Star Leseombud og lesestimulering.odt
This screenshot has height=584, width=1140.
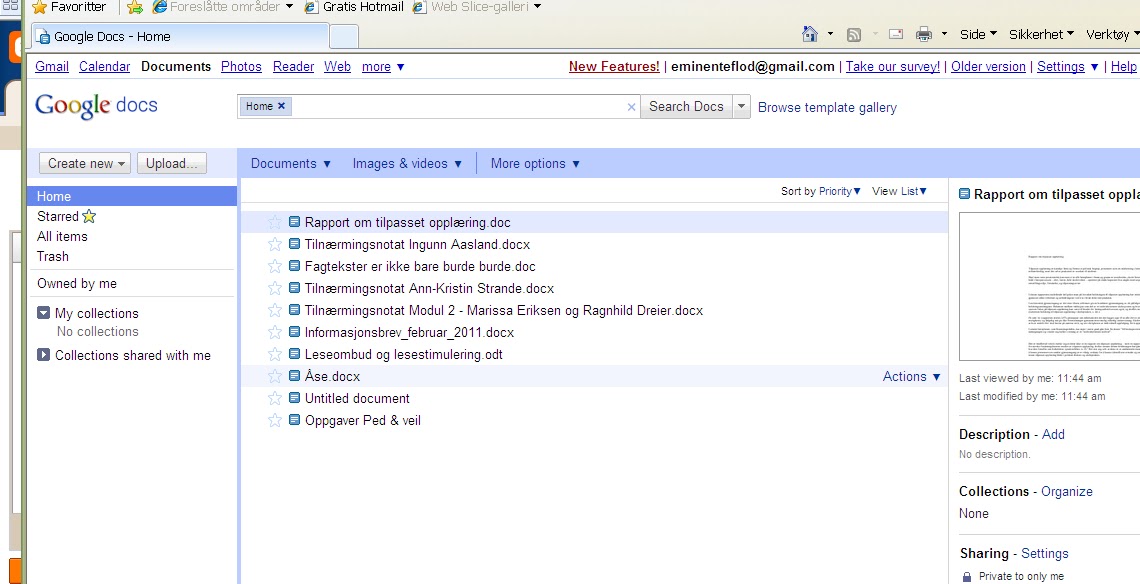pyautogui.click(x=274, y=354)
